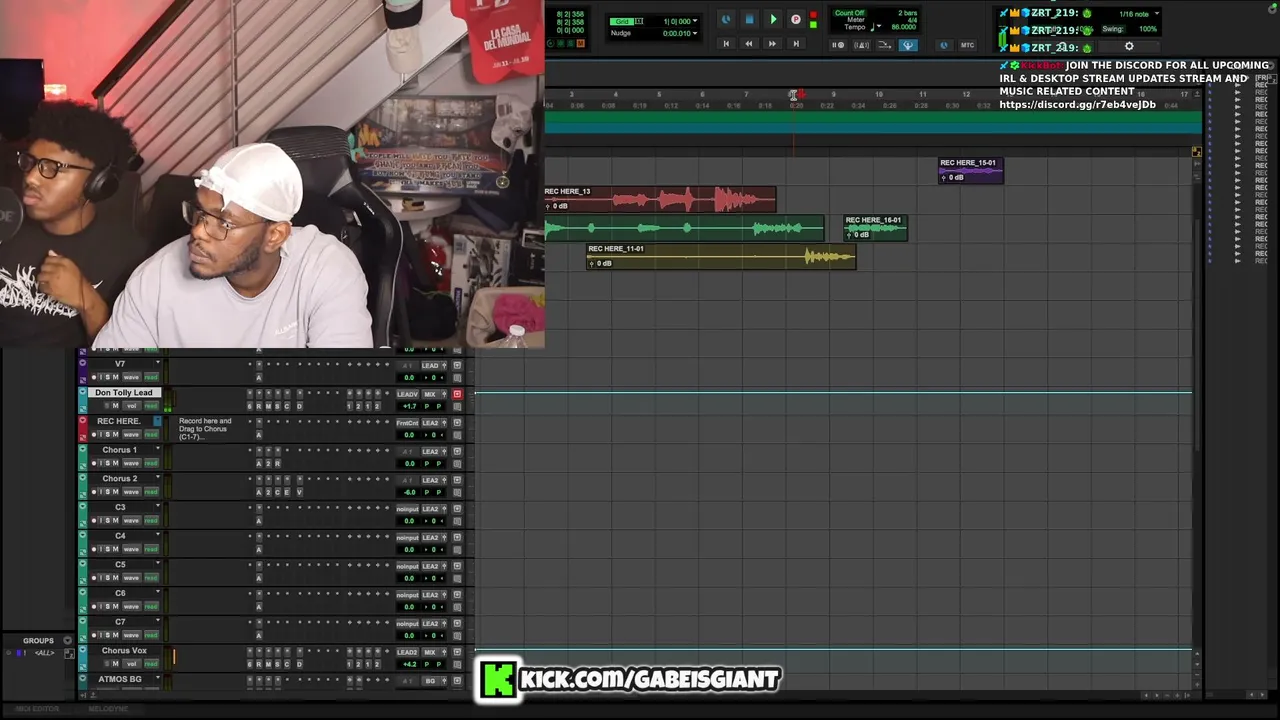Mute the Chorus Vox track

coord(115,664)
